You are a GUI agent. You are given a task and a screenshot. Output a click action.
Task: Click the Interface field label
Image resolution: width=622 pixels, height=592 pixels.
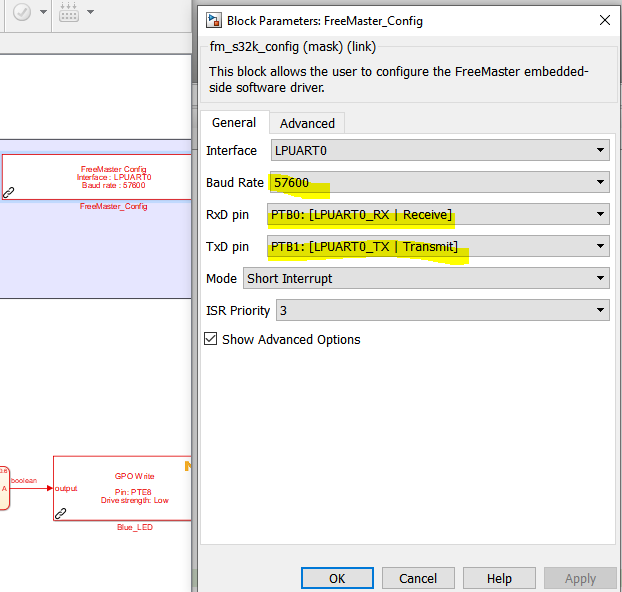(x=231, y=151)
